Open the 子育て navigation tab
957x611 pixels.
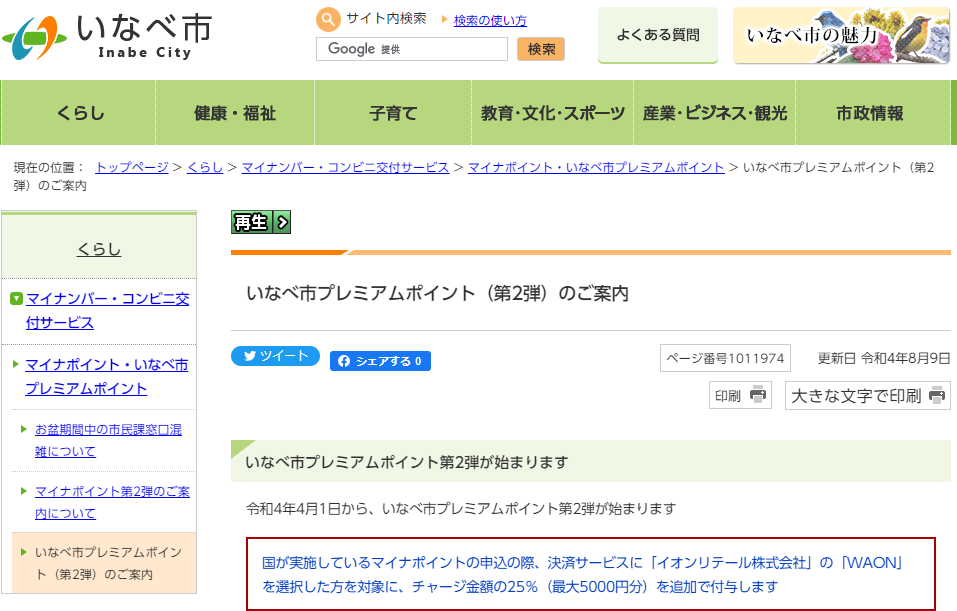point(393,113)
